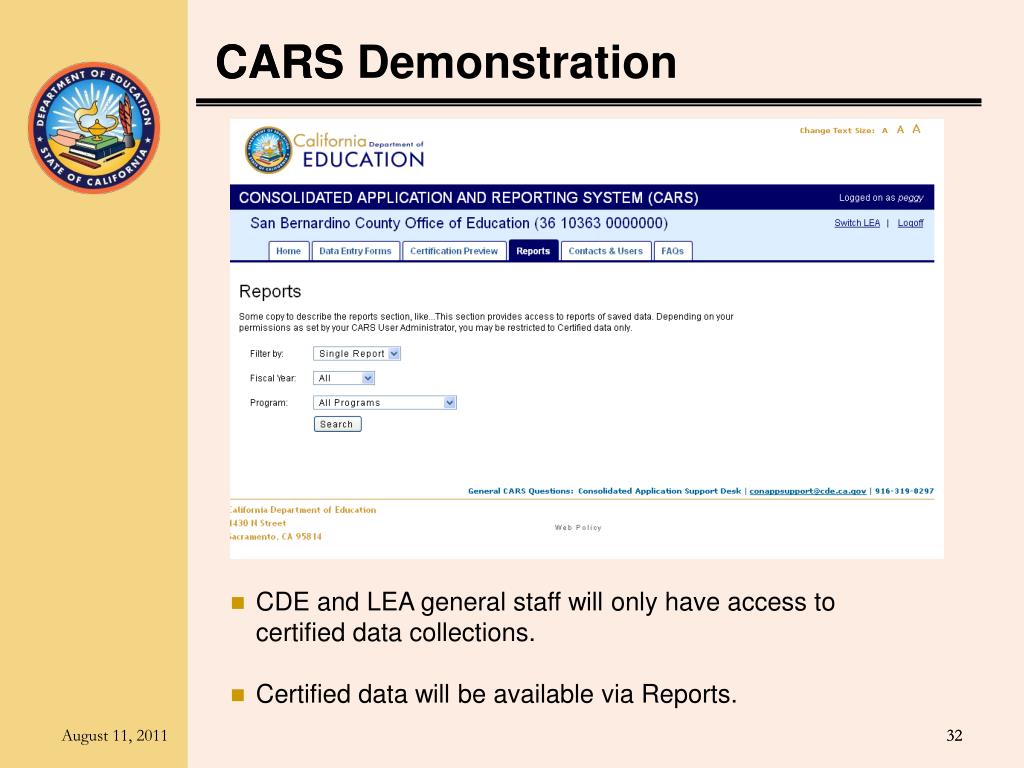Viewport: 1024px width, 768px height.
Task: Click the 'California Department of Education' footer address line
Action: pyautogui.click(x=303, y=510)
